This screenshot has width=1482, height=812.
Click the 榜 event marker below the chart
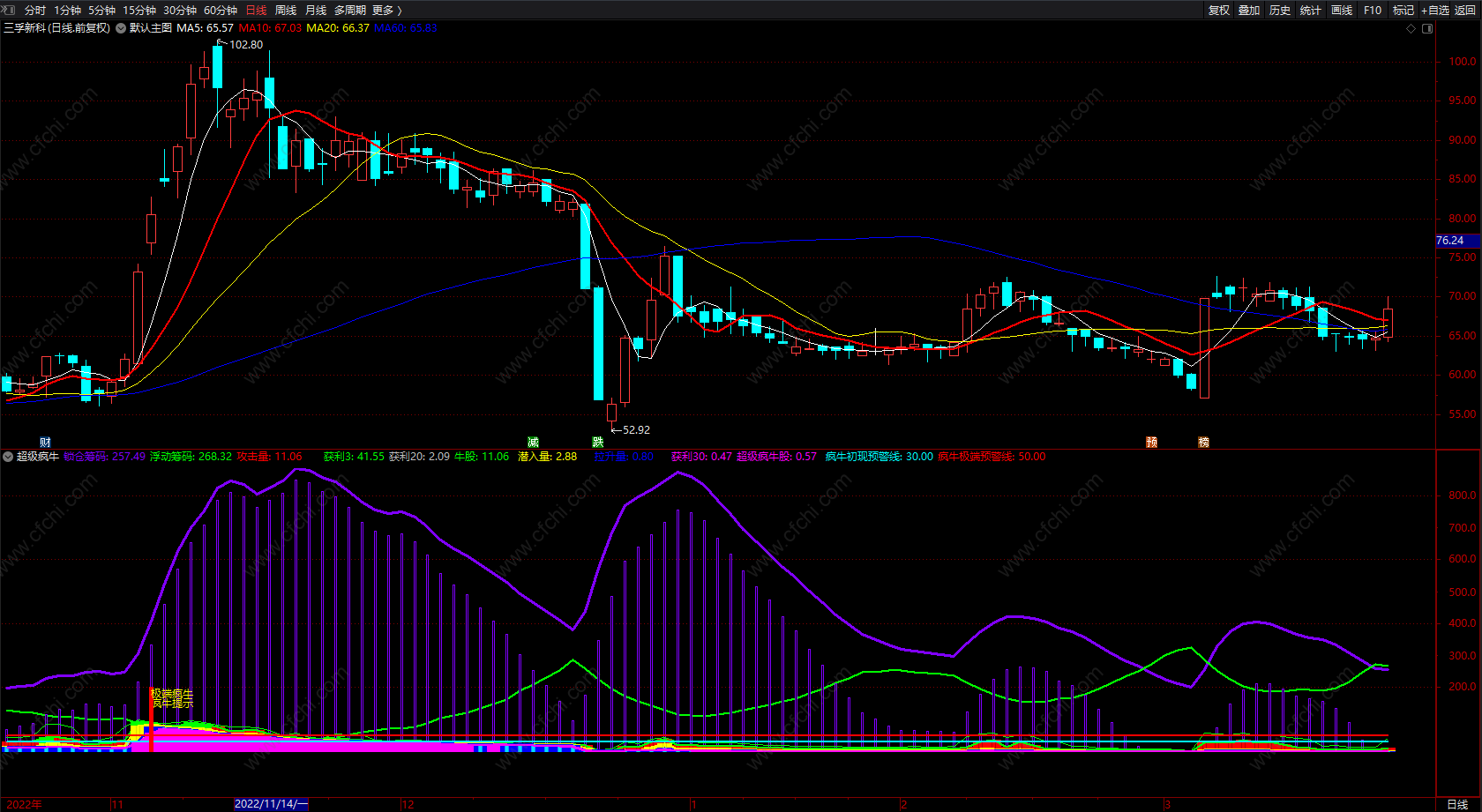coord(1203,443)
